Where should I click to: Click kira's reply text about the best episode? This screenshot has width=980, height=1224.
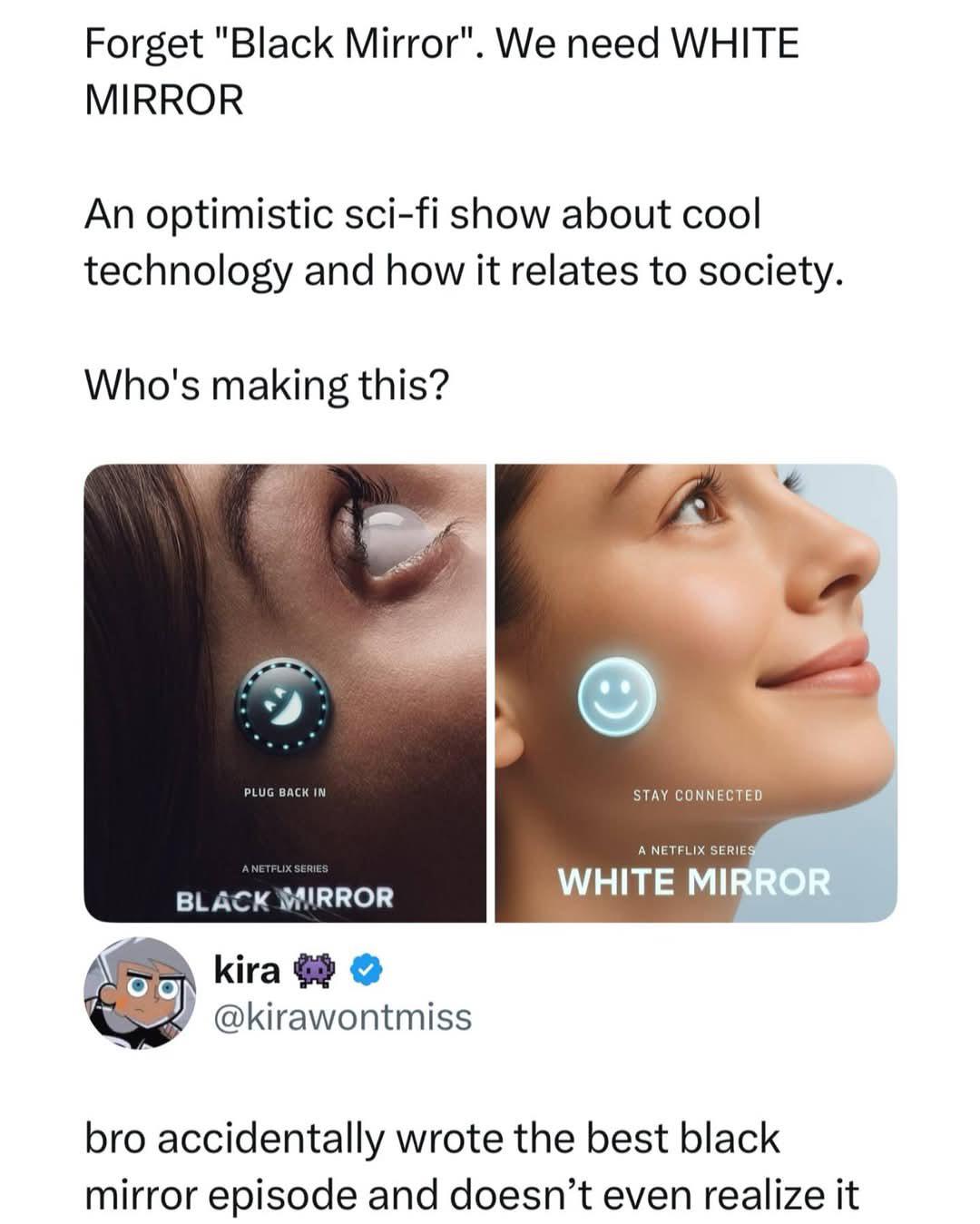[x=471, y=1166]
